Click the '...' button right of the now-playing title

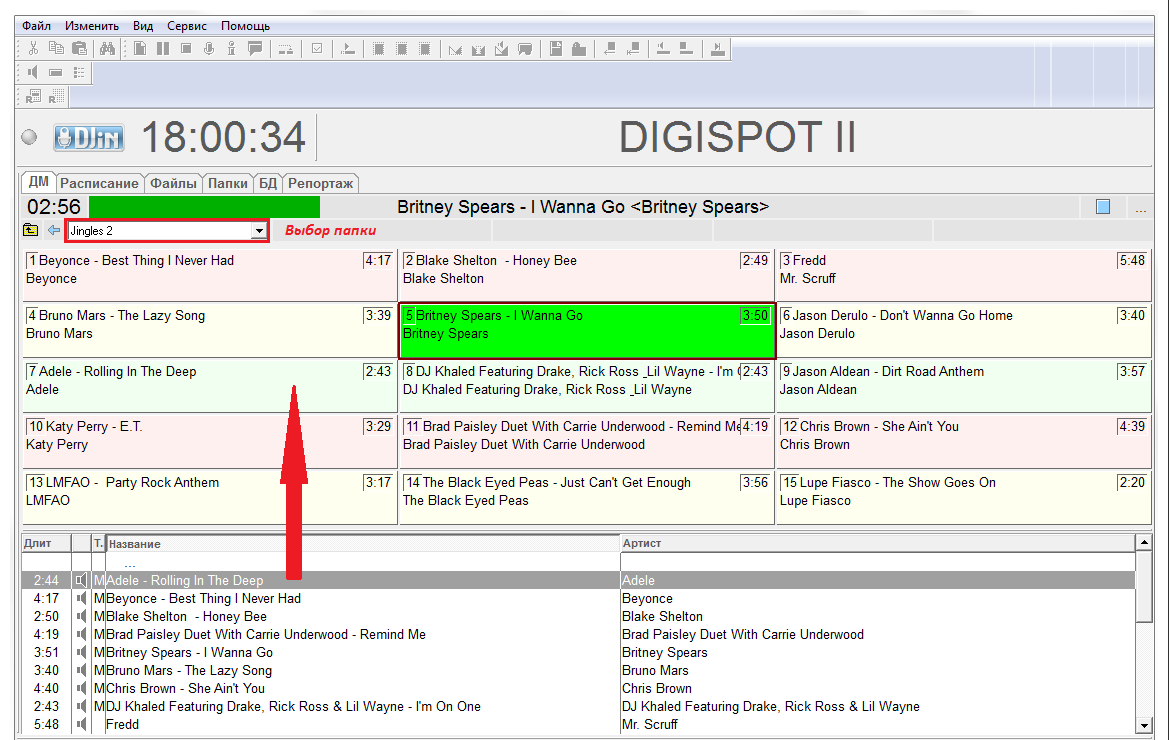click(1141, 208)
